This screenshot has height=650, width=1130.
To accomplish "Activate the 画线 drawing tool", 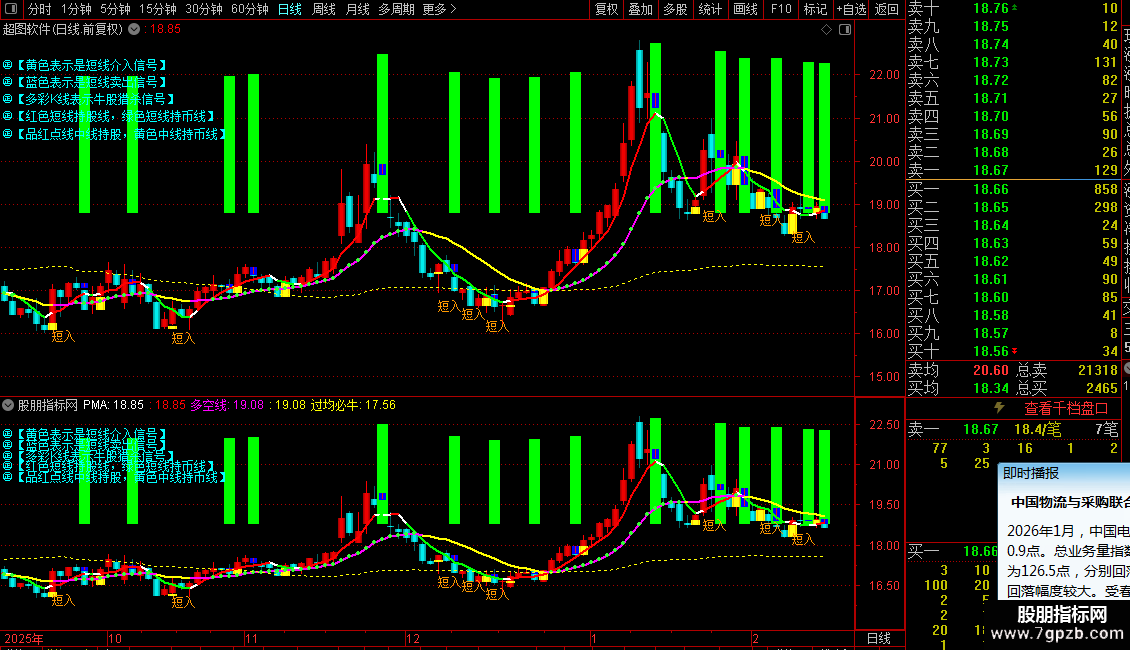I will (745, 9).
